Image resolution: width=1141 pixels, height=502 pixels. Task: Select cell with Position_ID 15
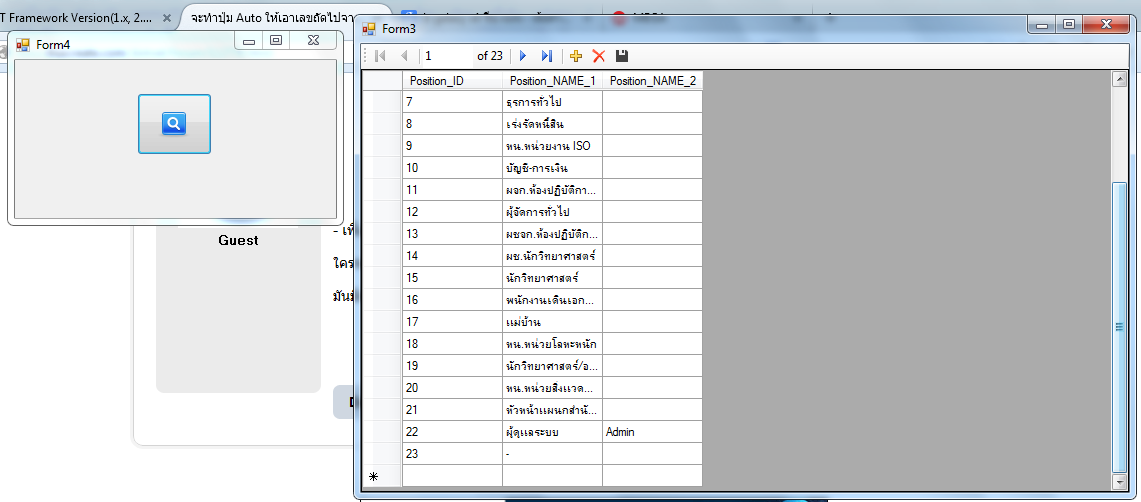pos(452,278)
